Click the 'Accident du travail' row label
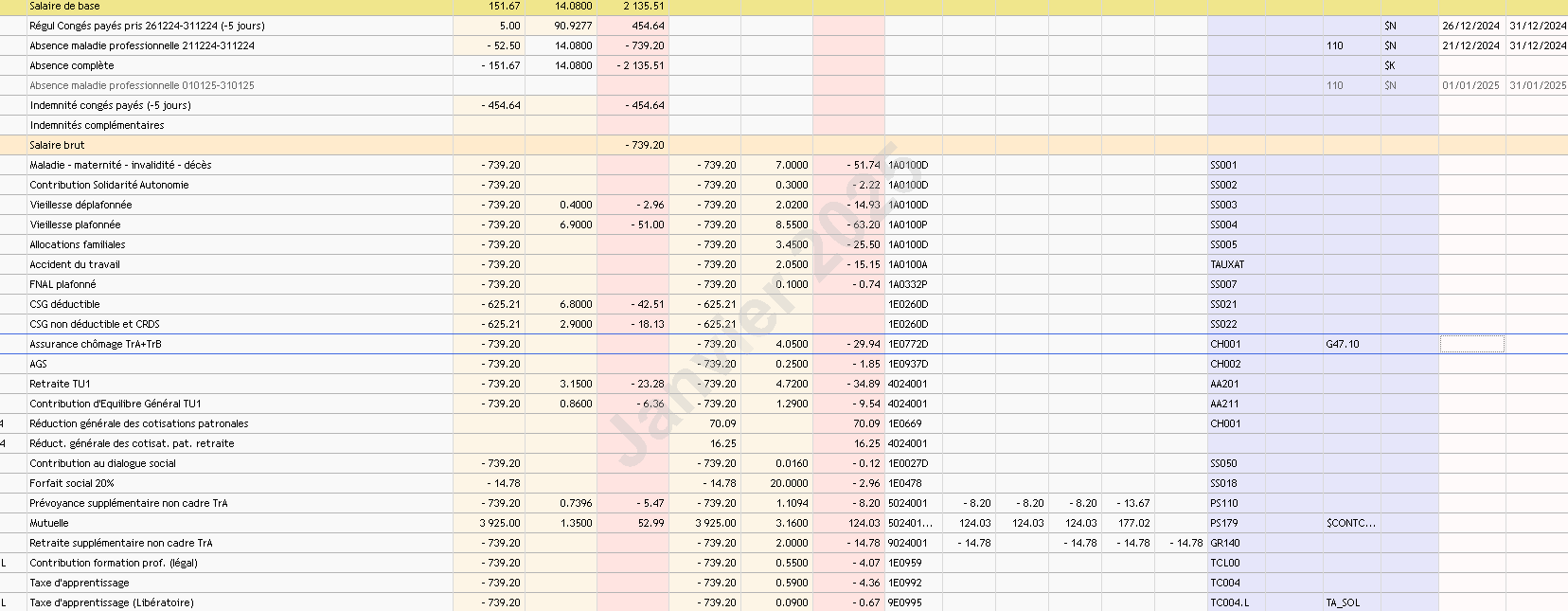Image resolution: width=1568 pixels, height=611 pixels. click(75, 264)
